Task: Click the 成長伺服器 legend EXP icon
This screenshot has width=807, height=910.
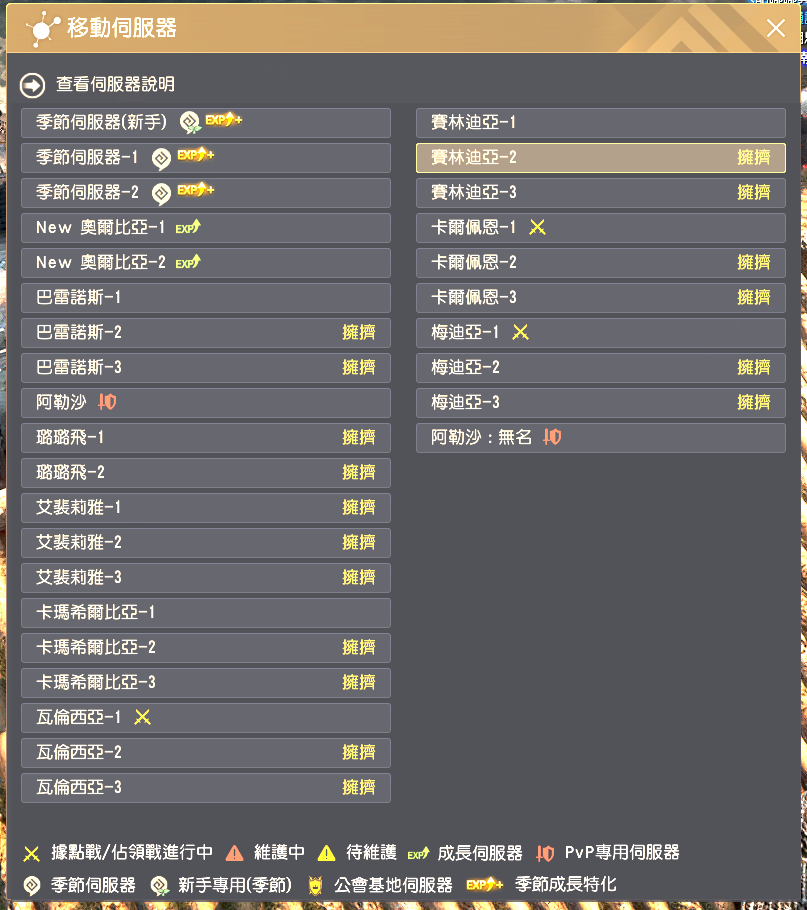Action: (x=418, y=854)
